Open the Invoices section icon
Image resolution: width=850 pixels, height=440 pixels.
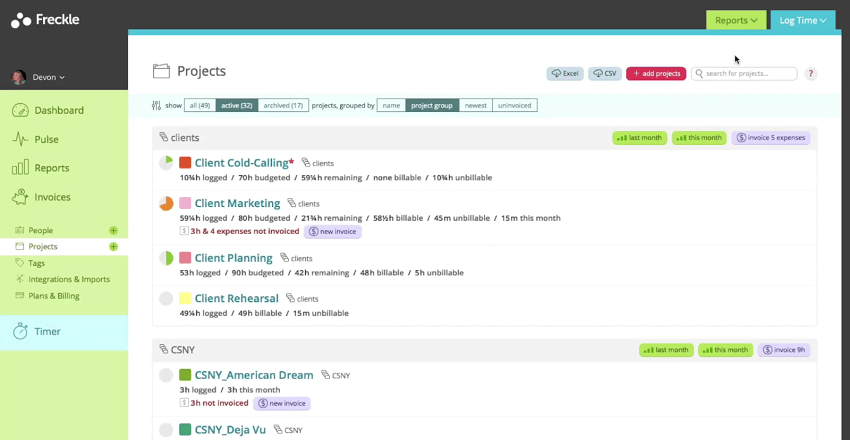coord(20,197)
